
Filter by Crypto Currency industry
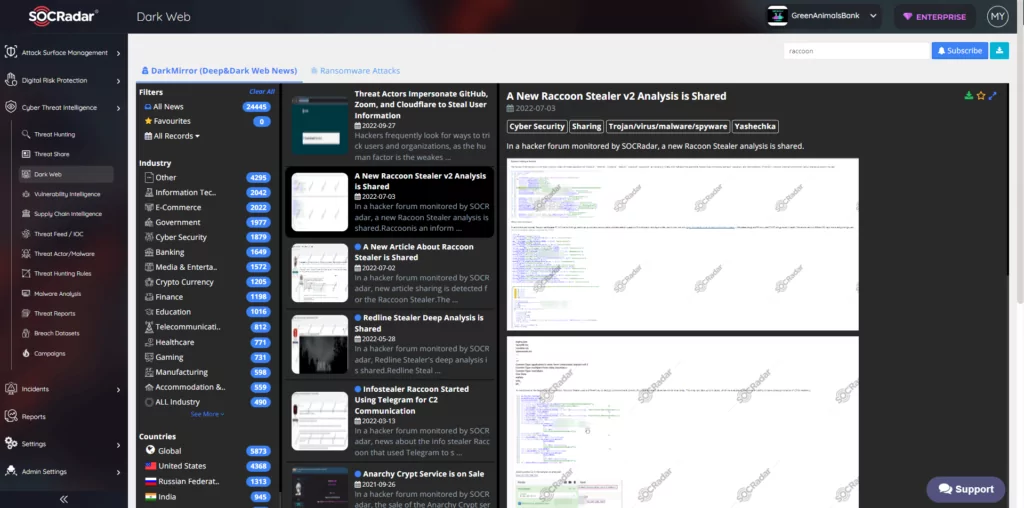pos(179,282)
